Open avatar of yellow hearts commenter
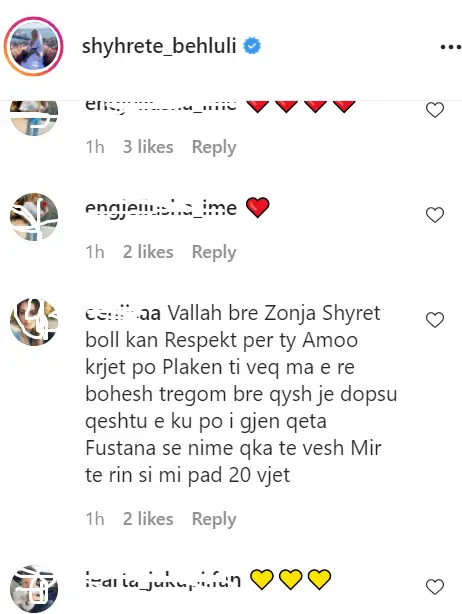This screenshot has width=462, height=614. point(34,589)
